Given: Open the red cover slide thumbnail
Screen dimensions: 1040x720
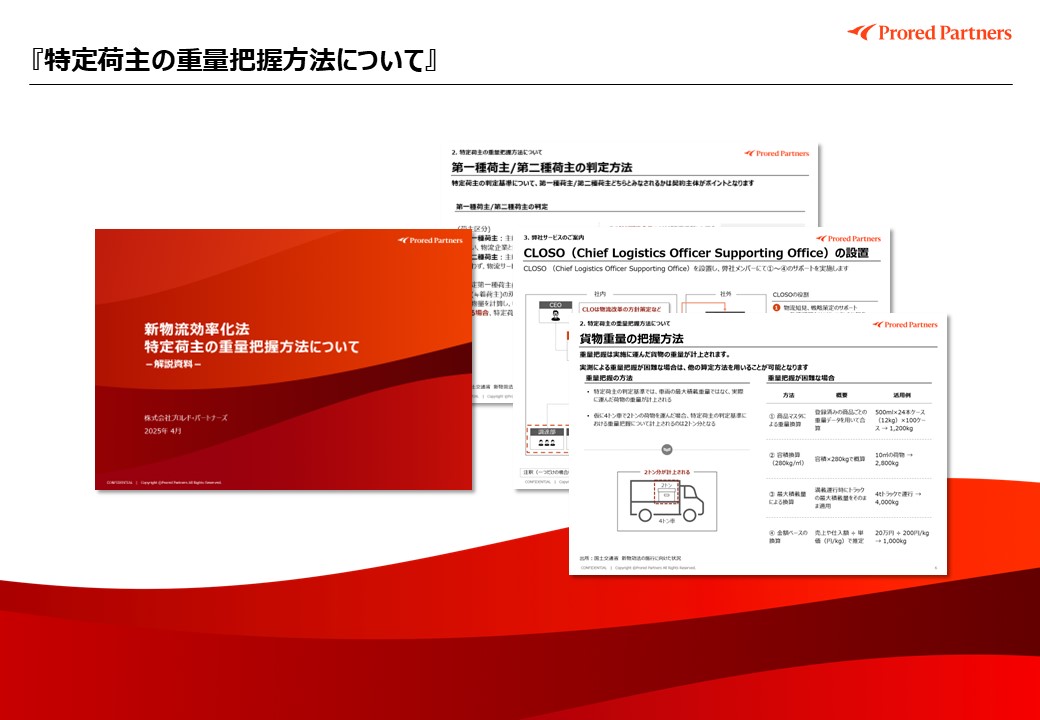Looking at the screenshot, I should (x=283, y=359).
